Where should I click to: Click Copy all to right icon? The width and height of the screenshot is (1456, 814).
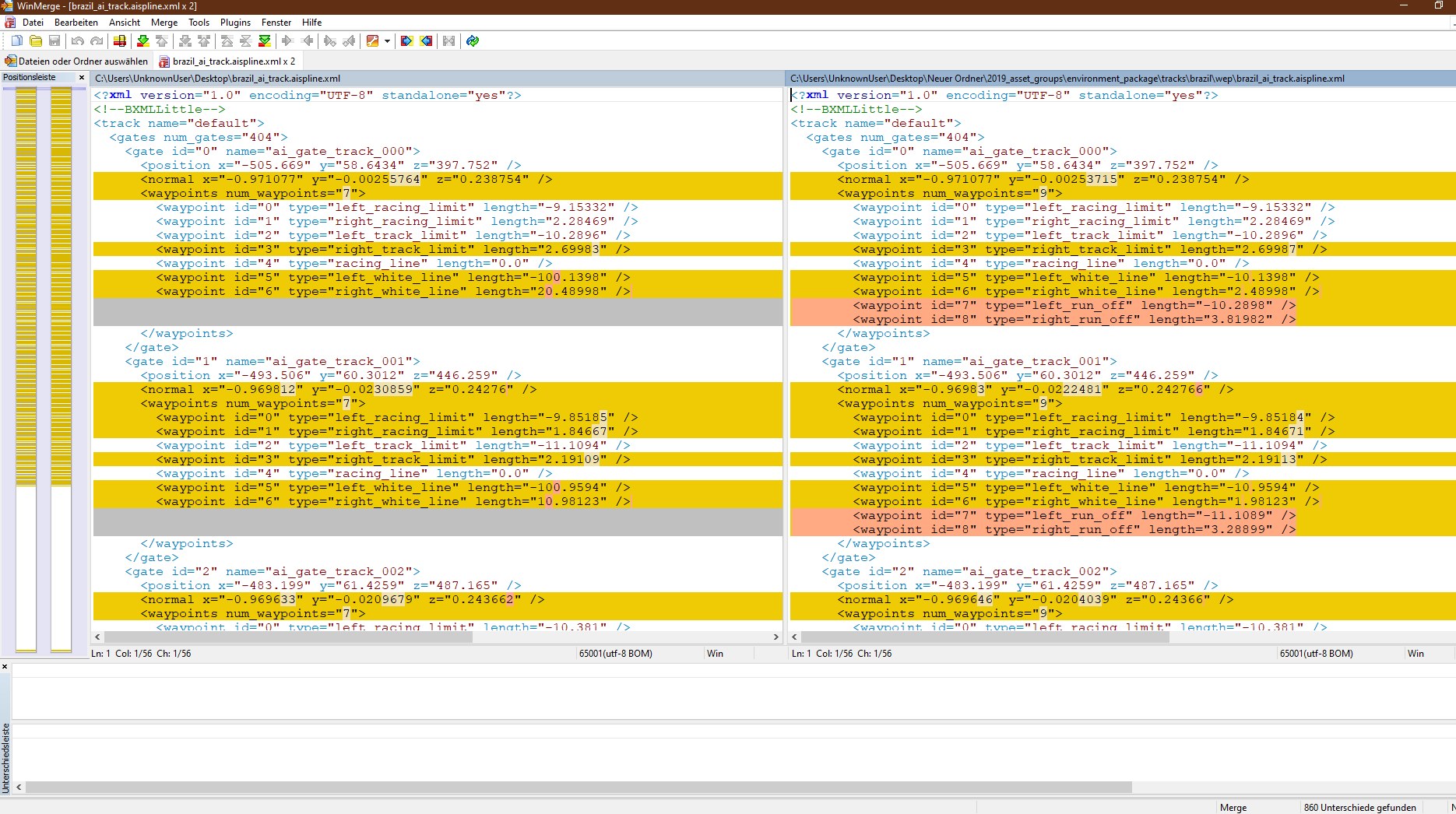coord(406,40)
